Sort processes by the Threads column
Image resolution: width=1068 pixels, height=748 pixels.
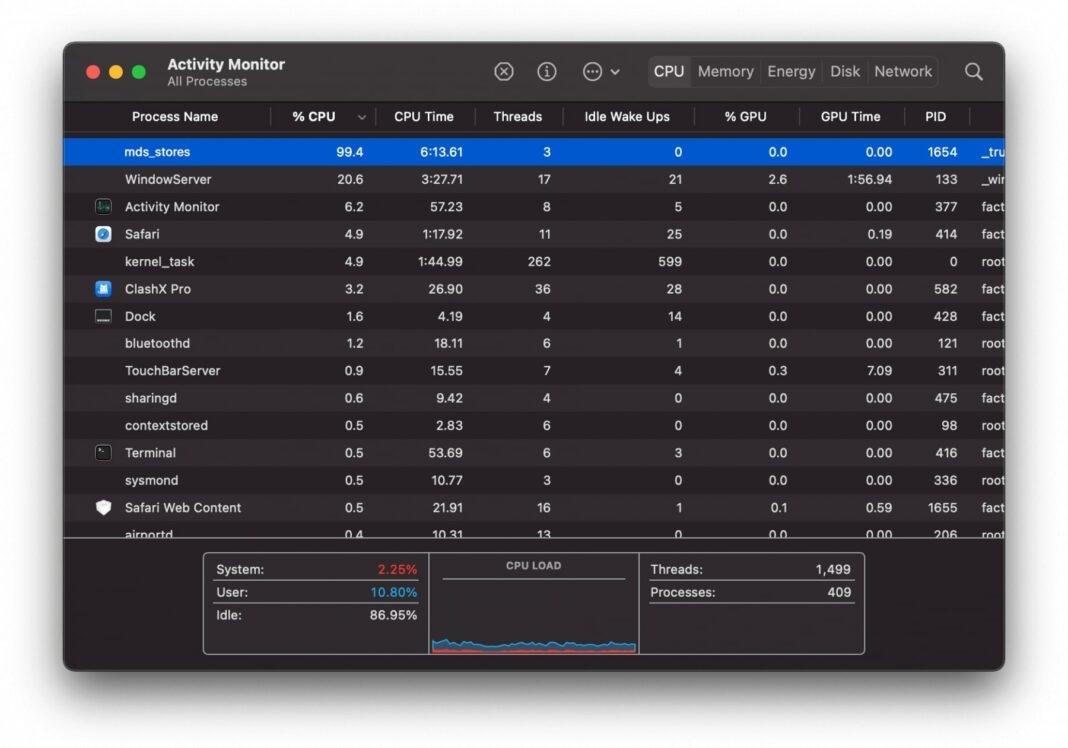click(x=517, y=116)
